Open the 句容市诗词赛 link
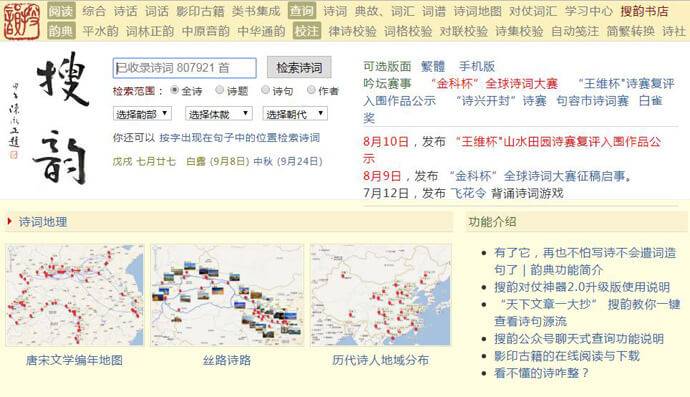The height and width of the screenshot is (397, 690). click(x=592, y=101)
